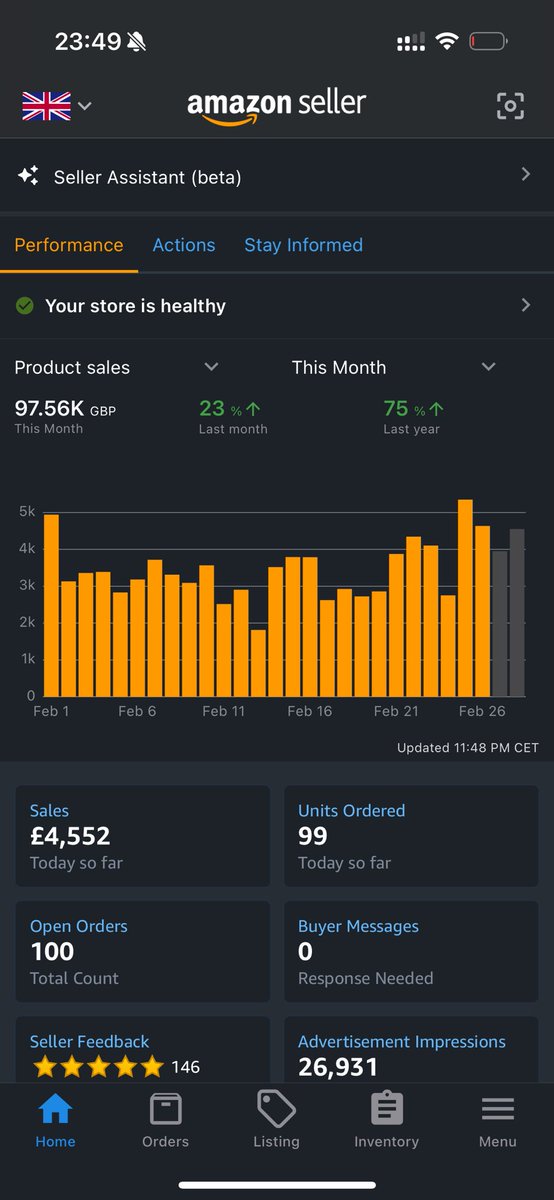Tap the Amazon Seller logo
Image resolution: width=554 pixels, height=1200 pixels.
(277, 106)
